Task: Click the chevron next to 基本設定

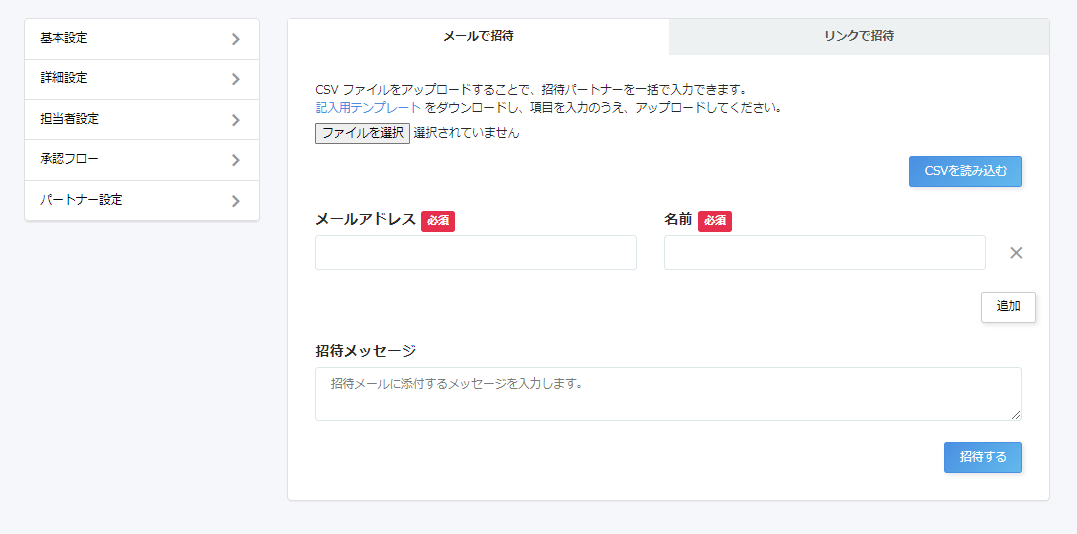Action: [x=236, y=39]
